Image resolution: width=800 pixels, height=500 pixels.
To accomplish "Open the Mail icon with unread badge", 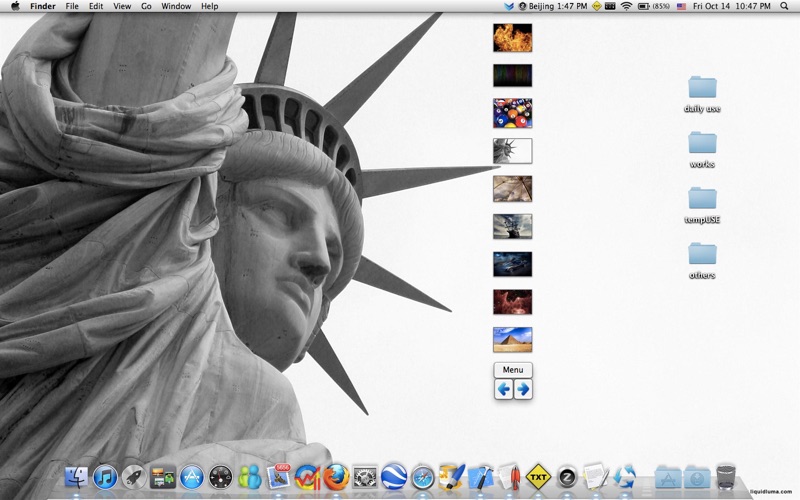I will tap(278, 477).
